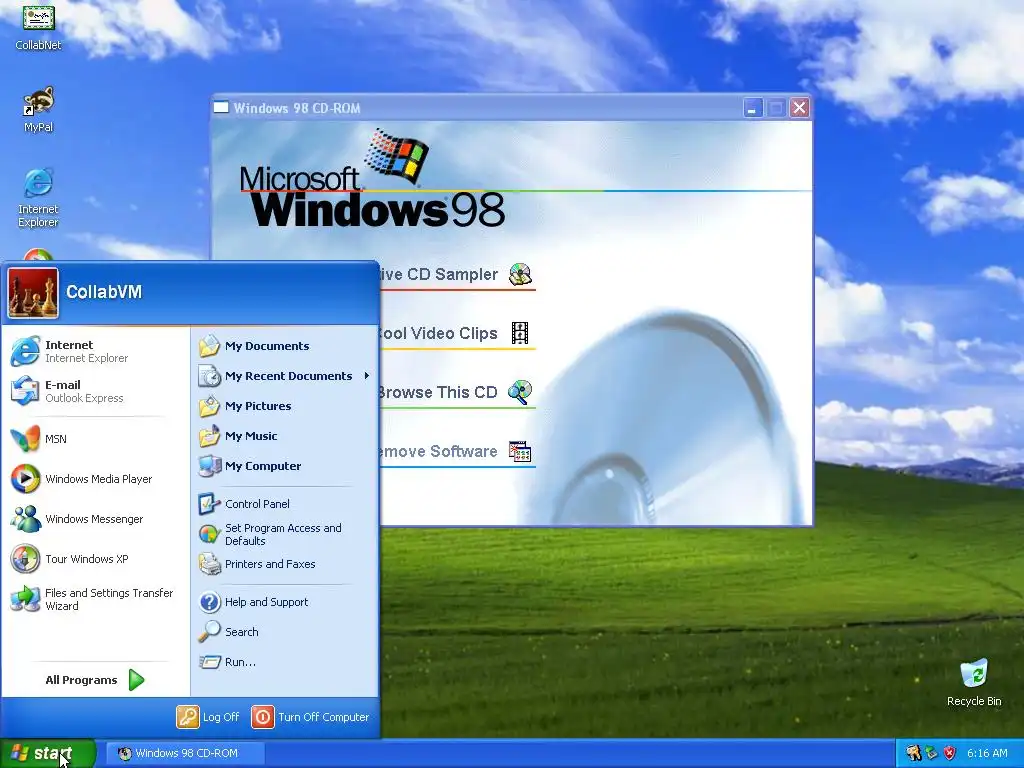Click the Remove Software icon
The image size is (1024, 768).
click(x=520, y=451)
